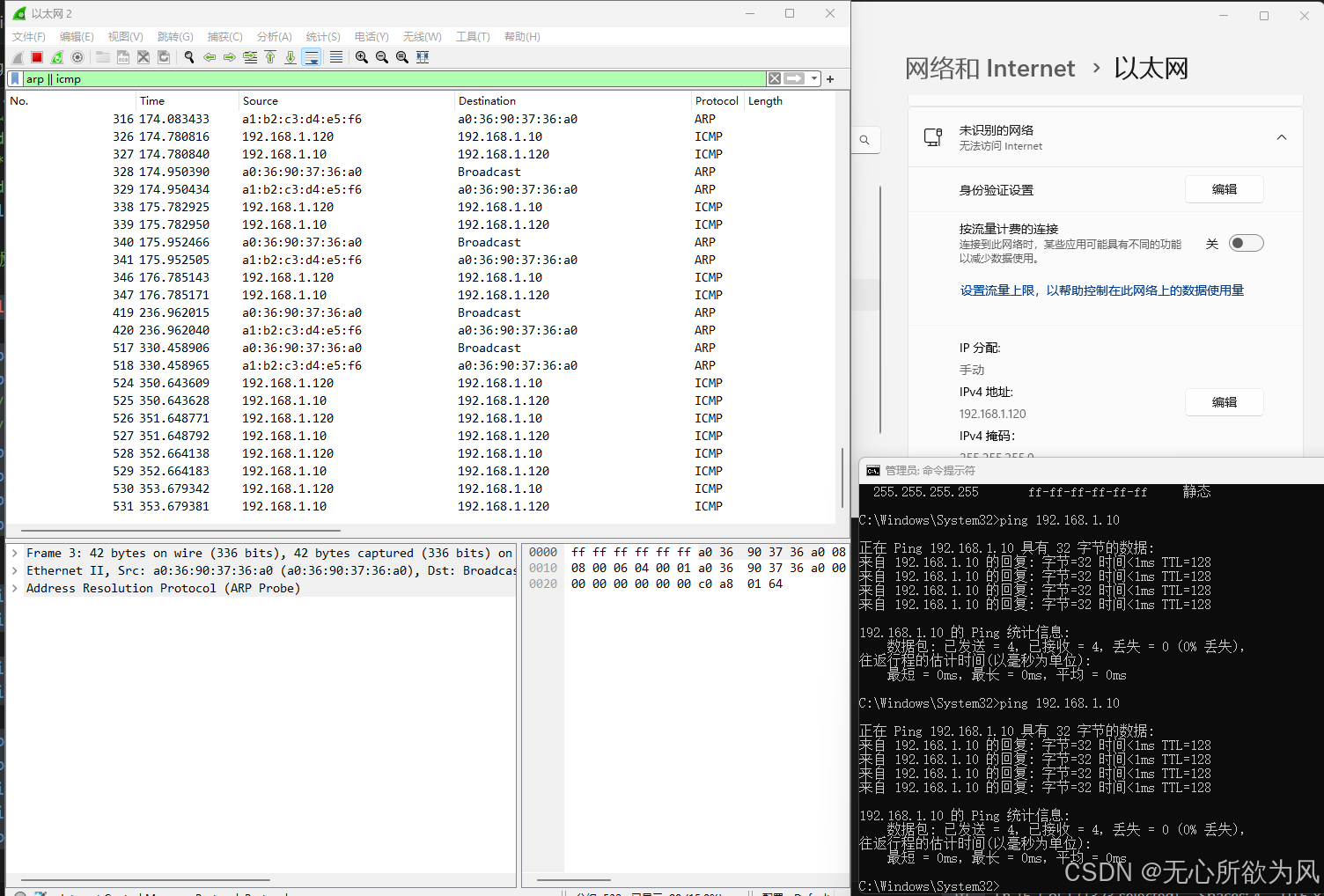Zoom in the packet text

[362, 57]
